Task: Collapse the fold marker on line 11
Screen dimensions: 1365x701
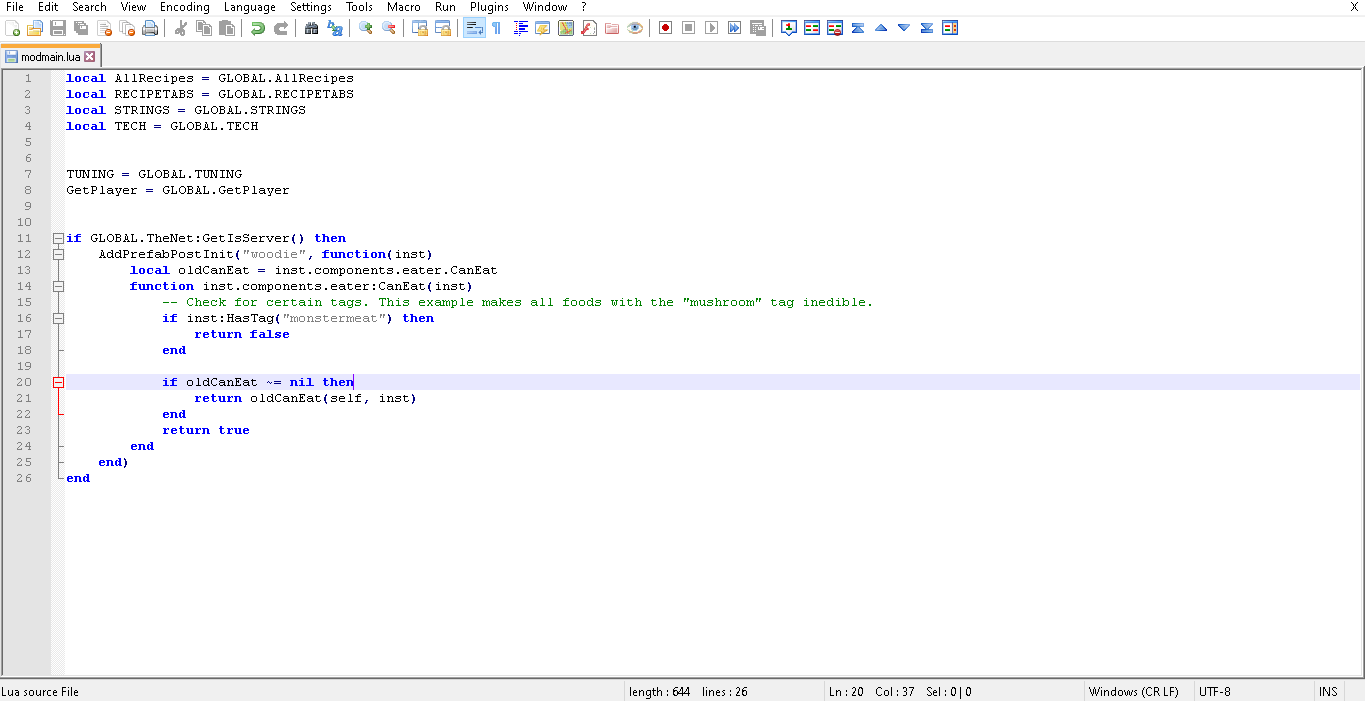Action: coord(58,238)
